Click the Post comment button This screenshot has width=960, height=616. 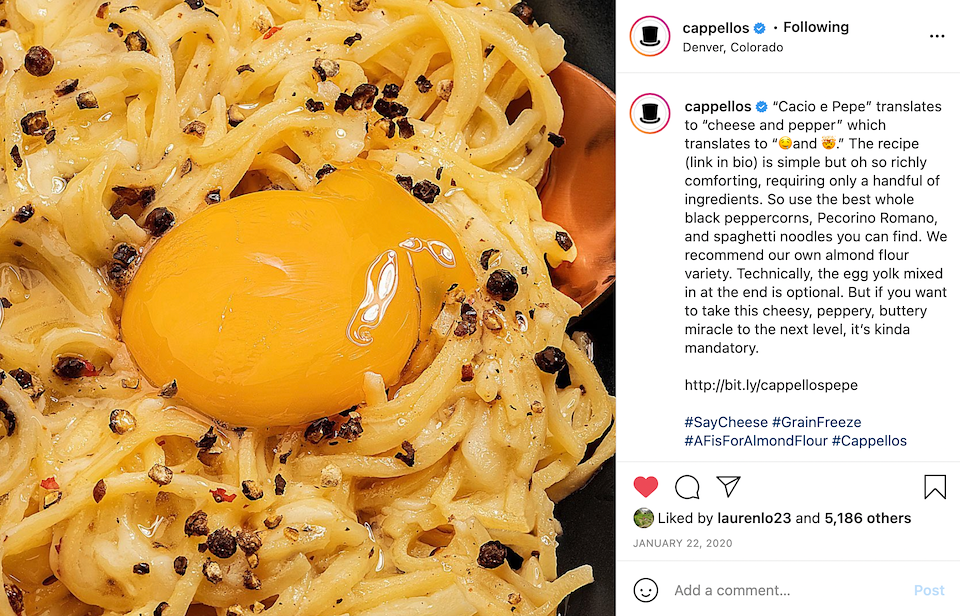[929, 590]
